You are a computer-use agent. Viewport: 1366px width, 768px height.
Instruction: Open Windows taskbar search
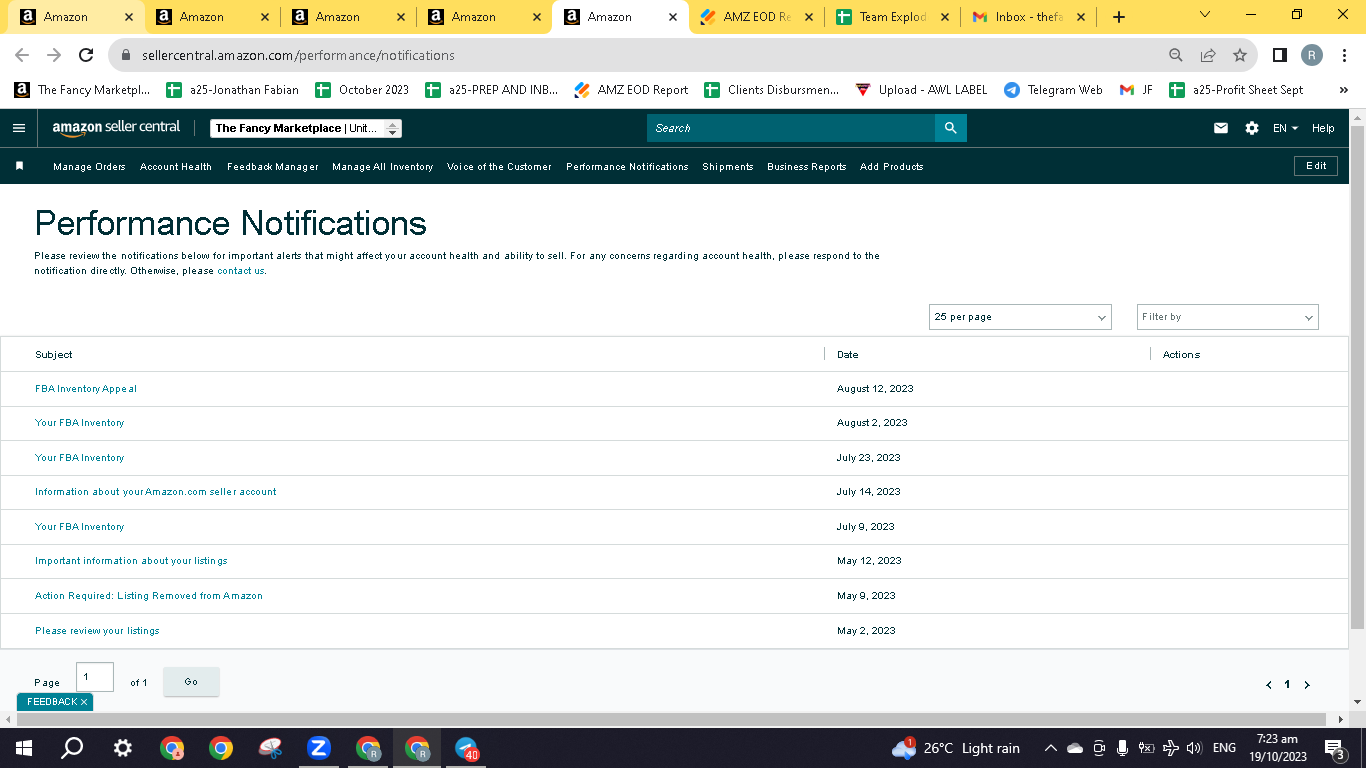72,748
